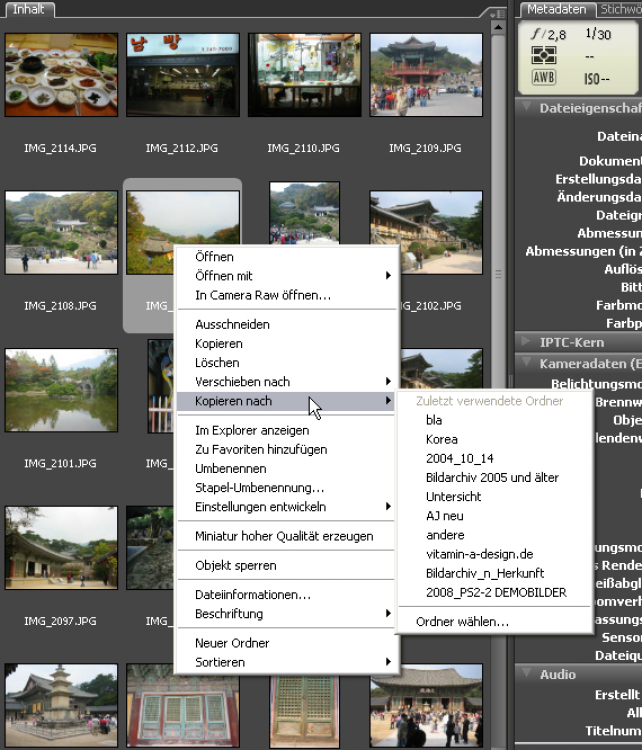
Task: Select thumbnail IMG_2114.JPG
Action: point(61,75)
